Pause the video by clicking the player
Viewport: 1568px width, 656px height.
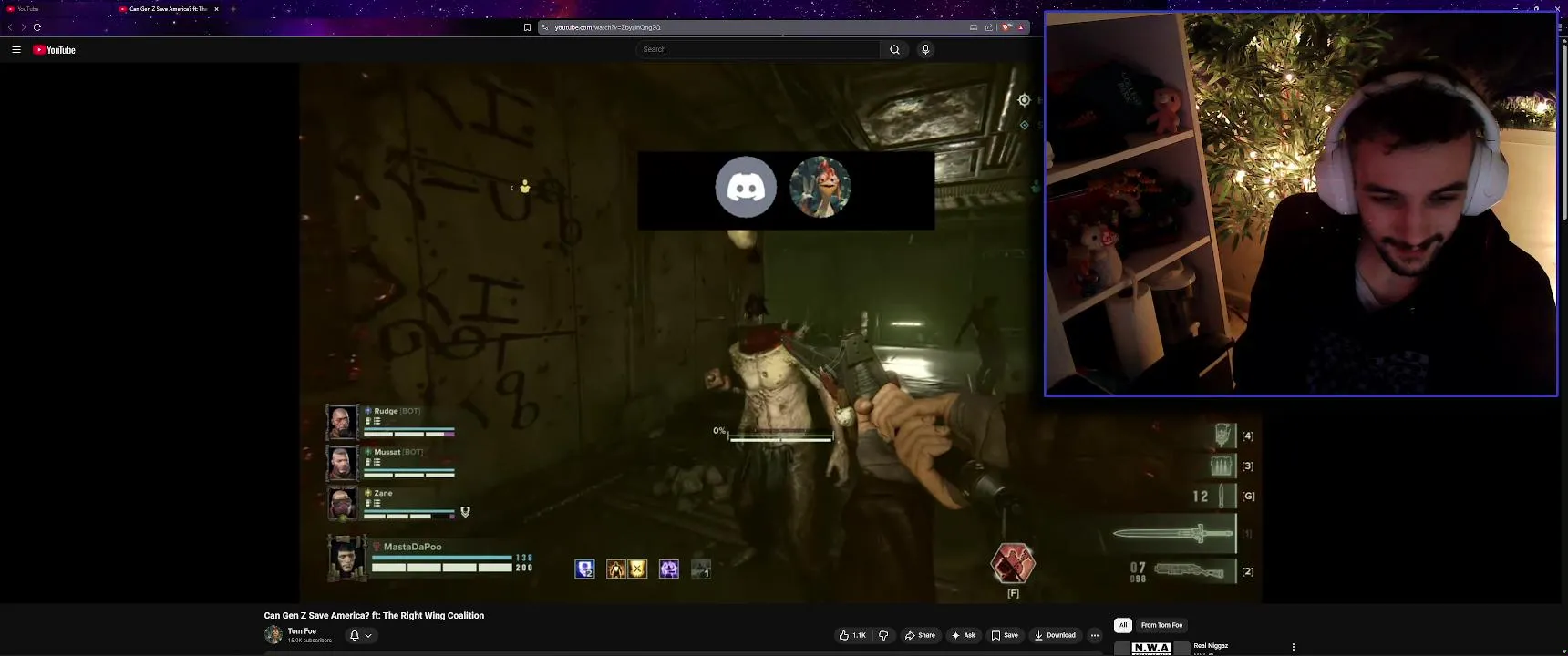pos(780,333)
